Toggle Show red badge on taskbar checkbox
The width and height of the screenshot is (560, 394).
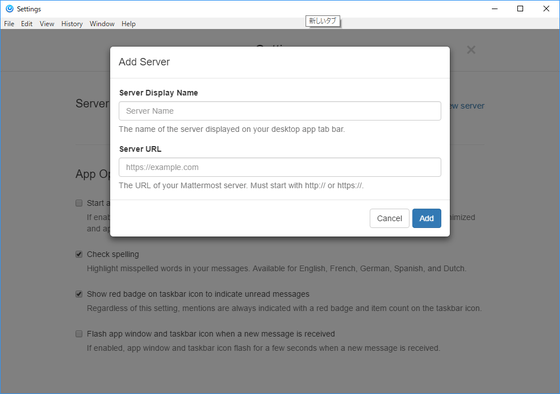tap(79, 294)
